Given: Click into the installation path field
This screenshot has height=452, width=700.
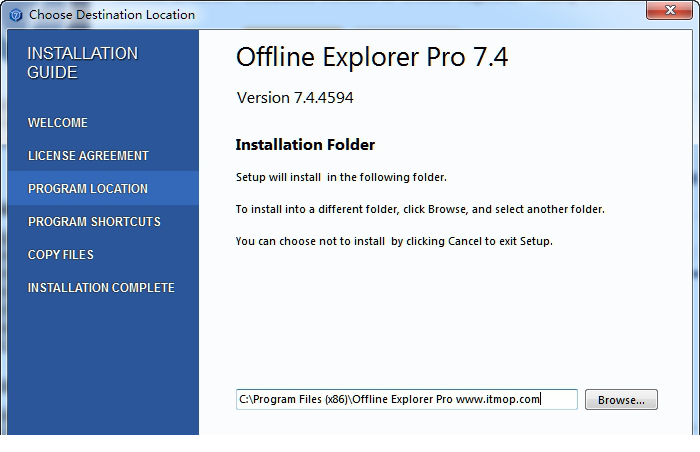Looking at the screenshot, I should [406, 399].
